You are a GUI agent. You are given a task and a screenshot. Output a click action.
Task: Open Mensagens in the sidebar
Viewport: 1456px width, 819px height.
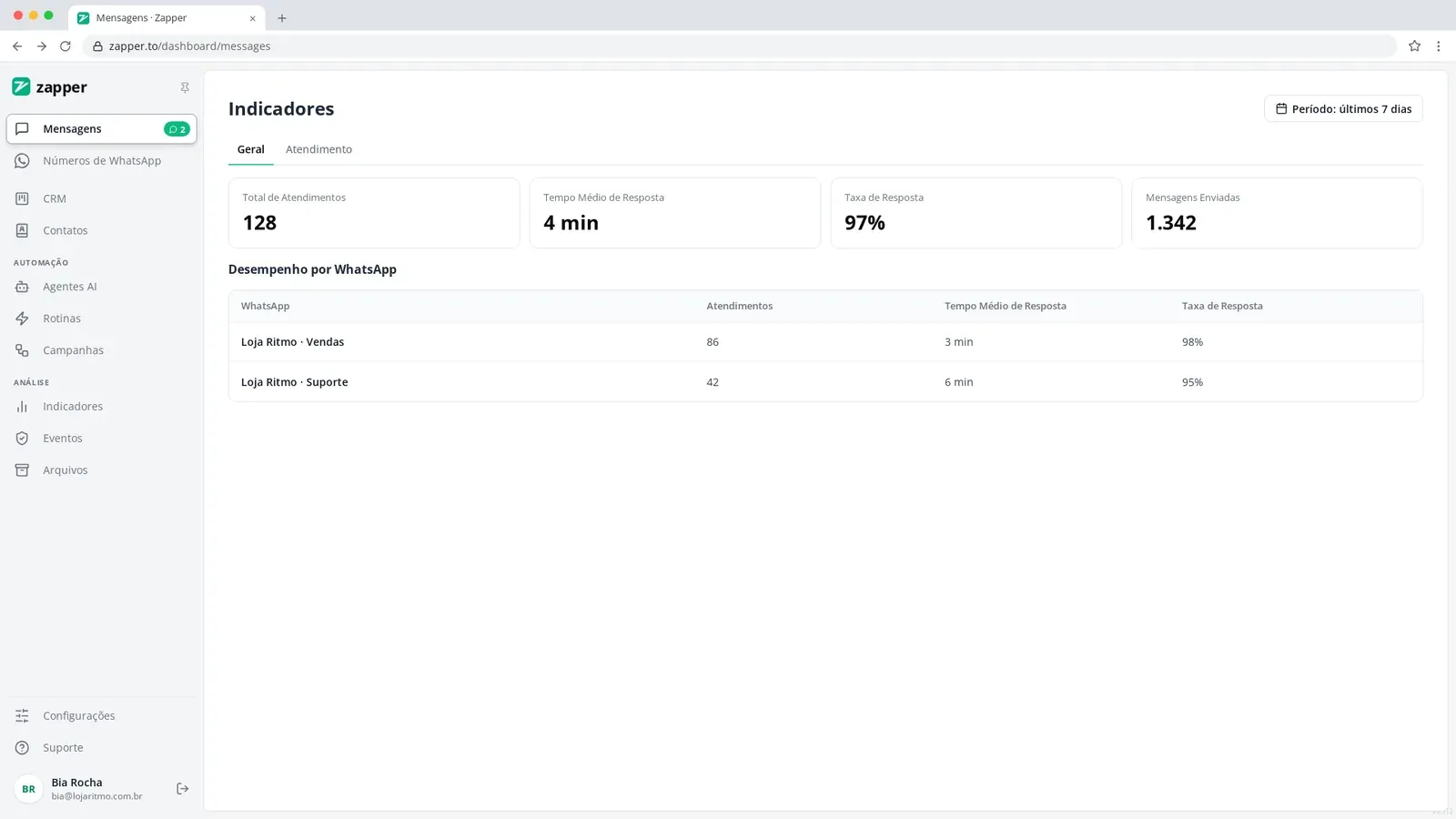pyautogui.click(x=102, y=129)
